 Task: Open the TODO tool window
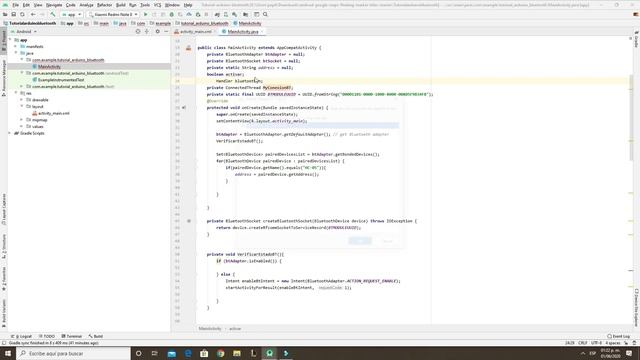click(47, 336)
